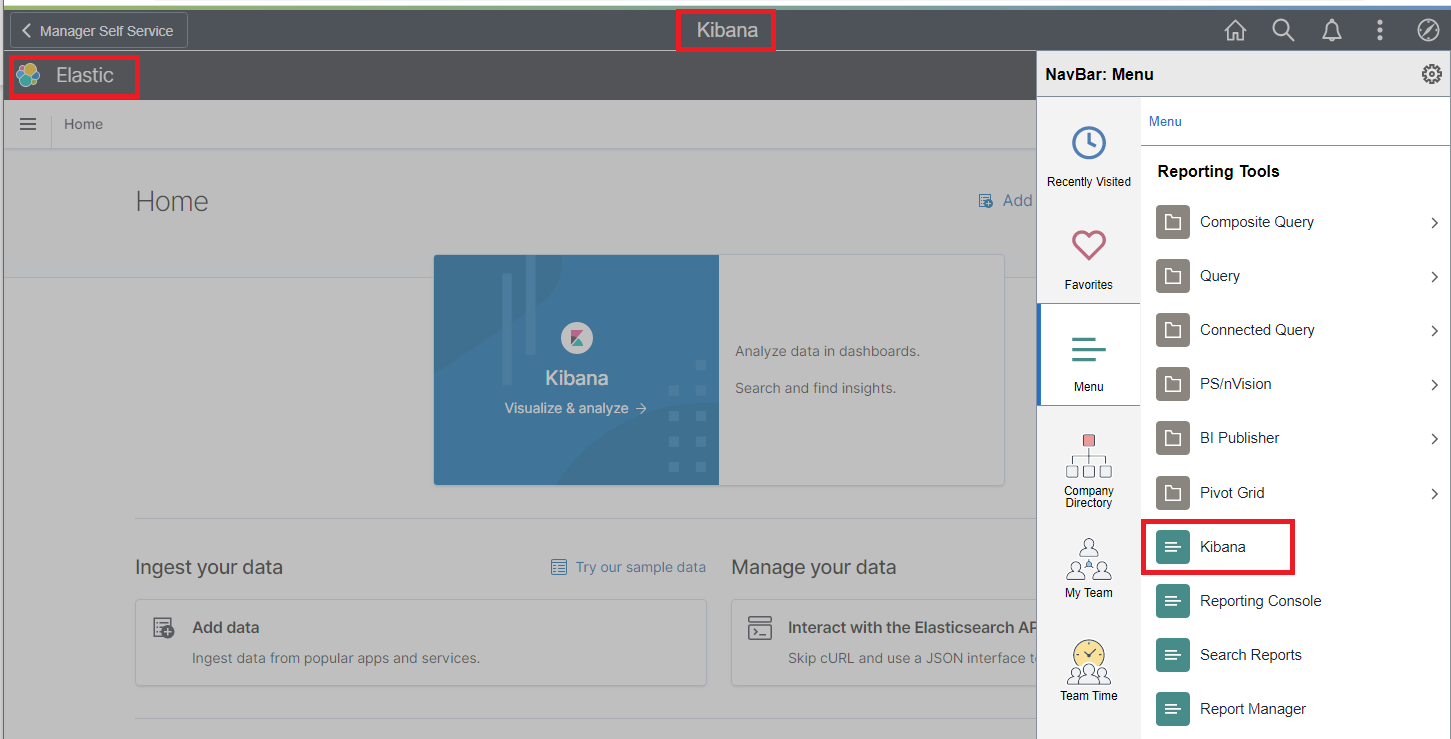Open the Company Directory tile

pyautogui.click(x=1089, y=471)
